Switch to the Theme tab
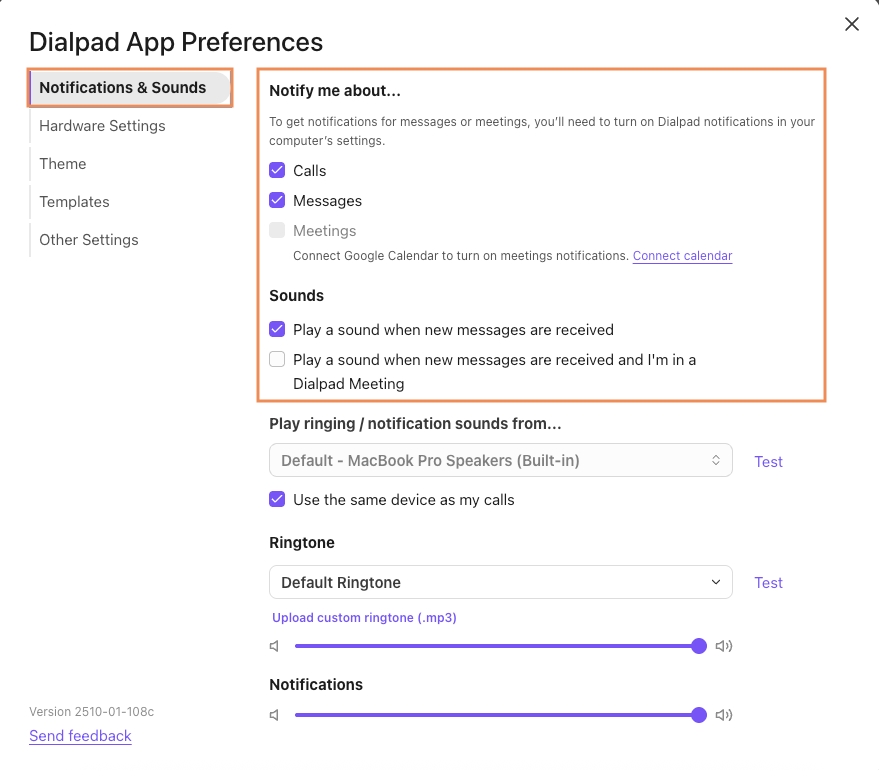The height and width of the screenshot is (770, 879). tap(63, 164)
